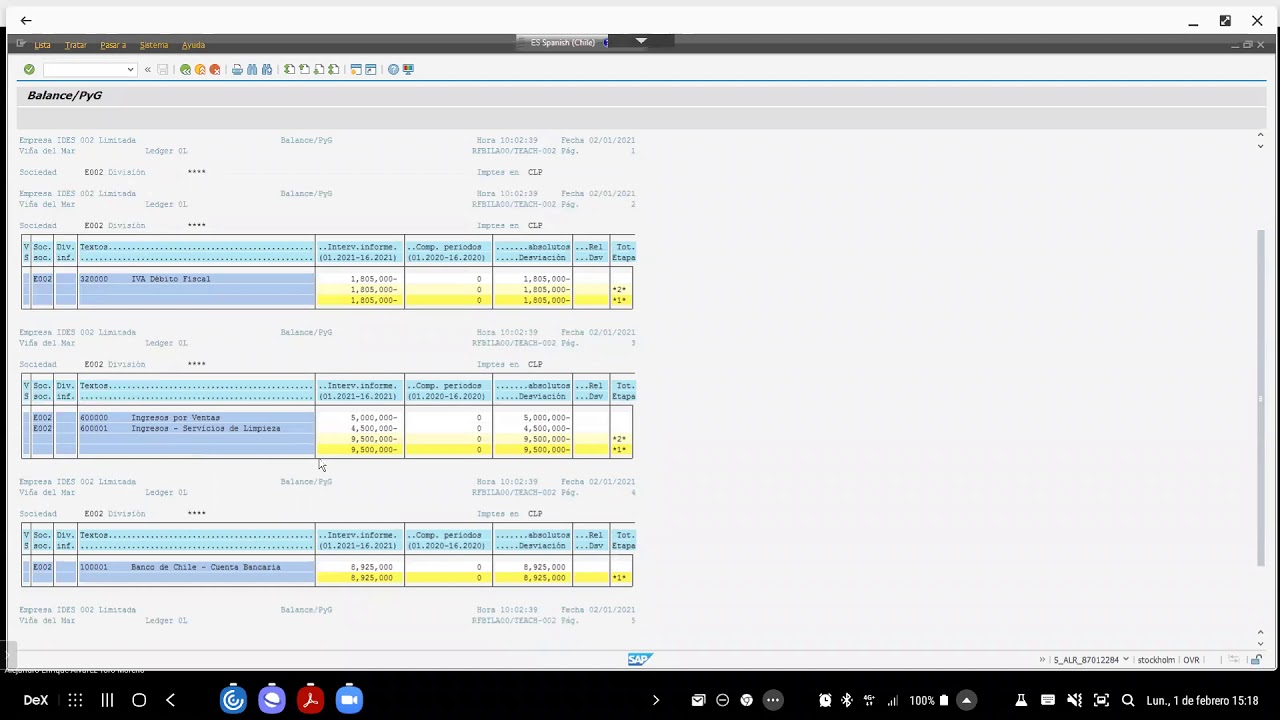Click the lock icon in status bar

point(1255,660)
